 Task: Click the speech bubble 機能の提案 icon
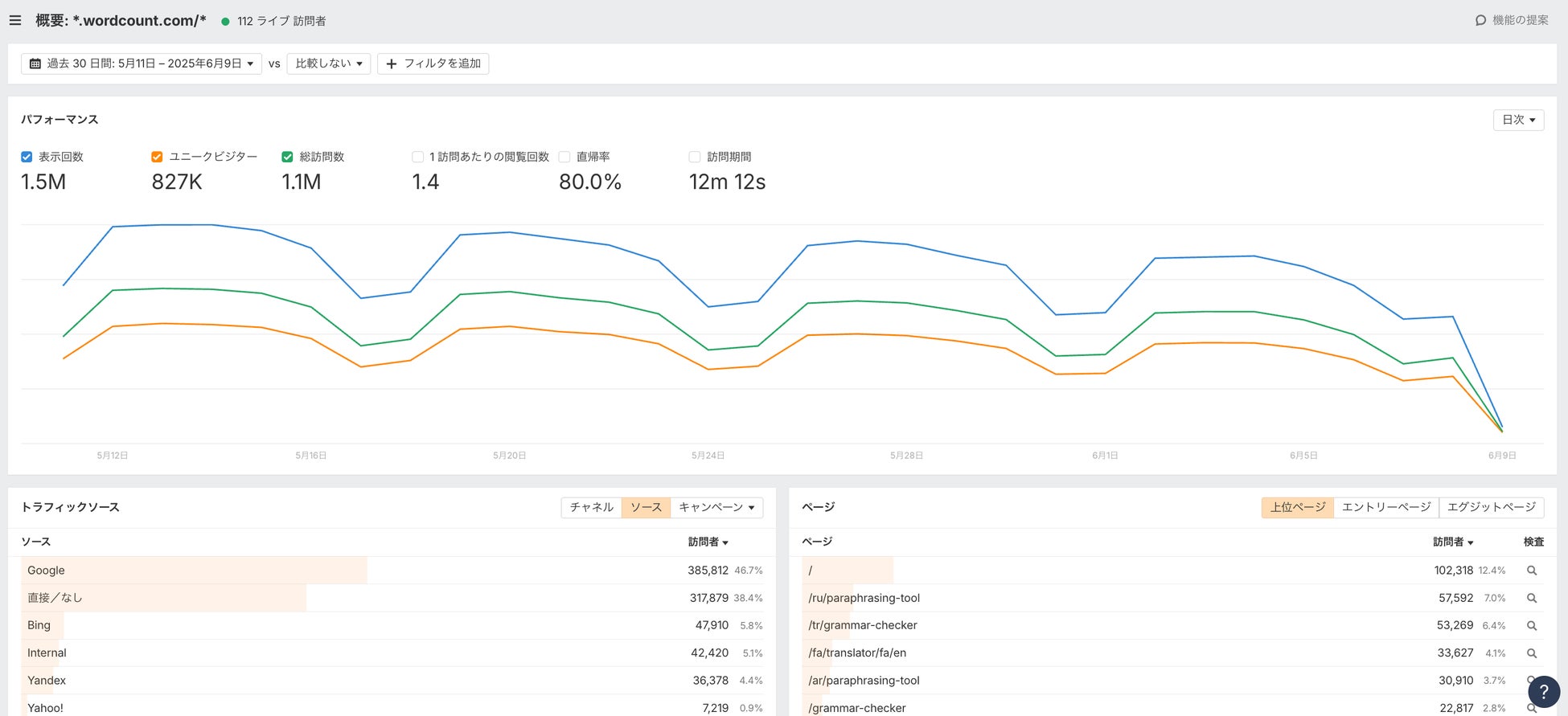click(1480, 21)
